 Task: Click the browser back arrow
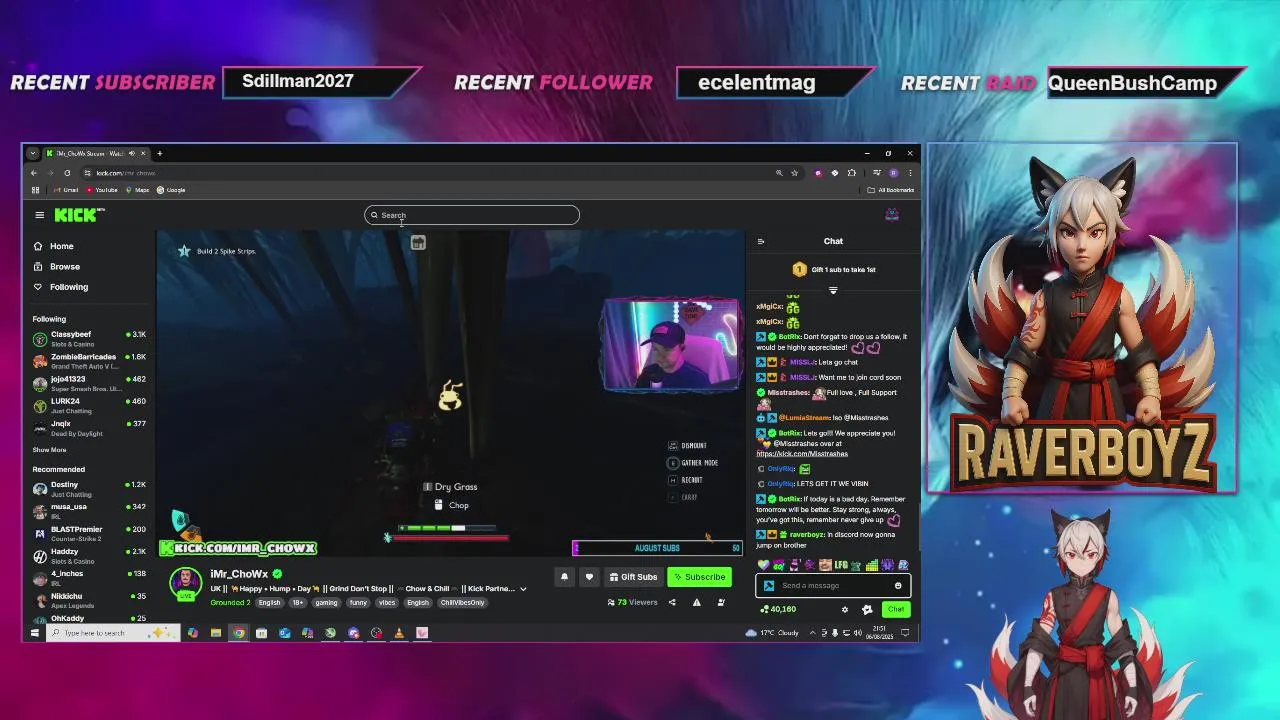pos(33,173)
